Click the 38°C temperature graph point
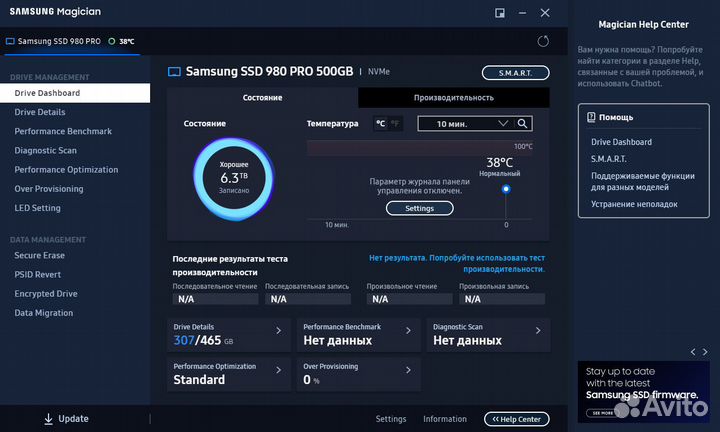 click(x=506, y=189)
